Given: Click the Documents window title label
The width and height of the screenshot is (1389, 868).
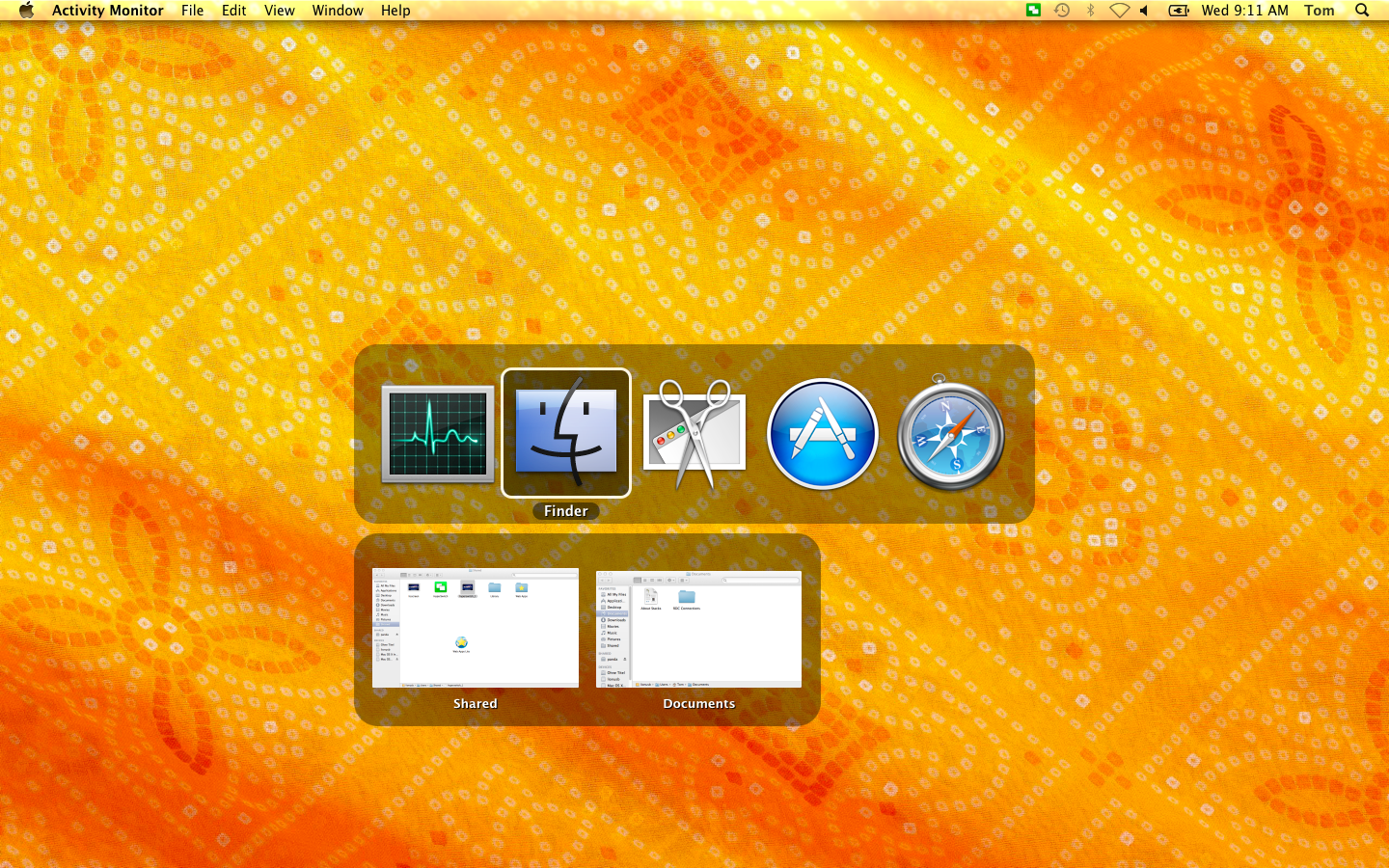Looking at the screenshot, I should [698, 704].
